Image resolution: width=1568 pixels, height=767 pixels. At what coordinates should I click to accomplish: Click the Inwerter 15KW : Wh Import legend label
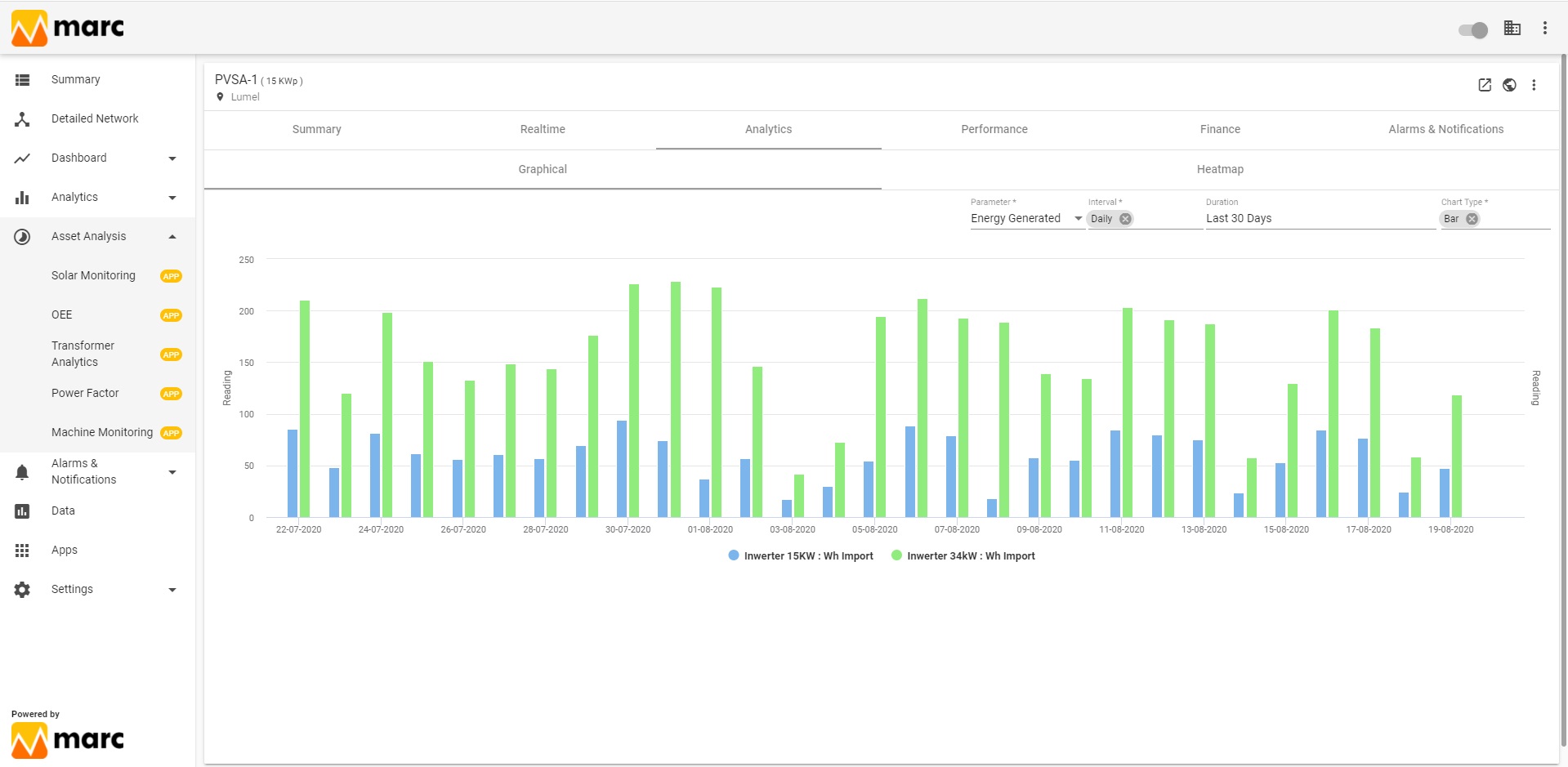coord(808,556)
